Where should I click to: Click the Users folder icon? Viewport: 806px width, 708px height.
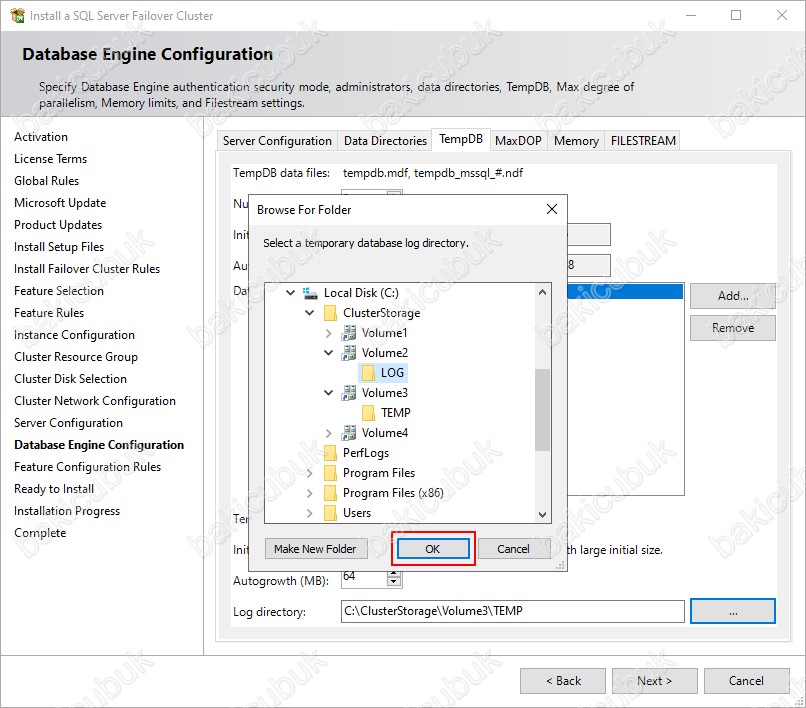point(330,513)
